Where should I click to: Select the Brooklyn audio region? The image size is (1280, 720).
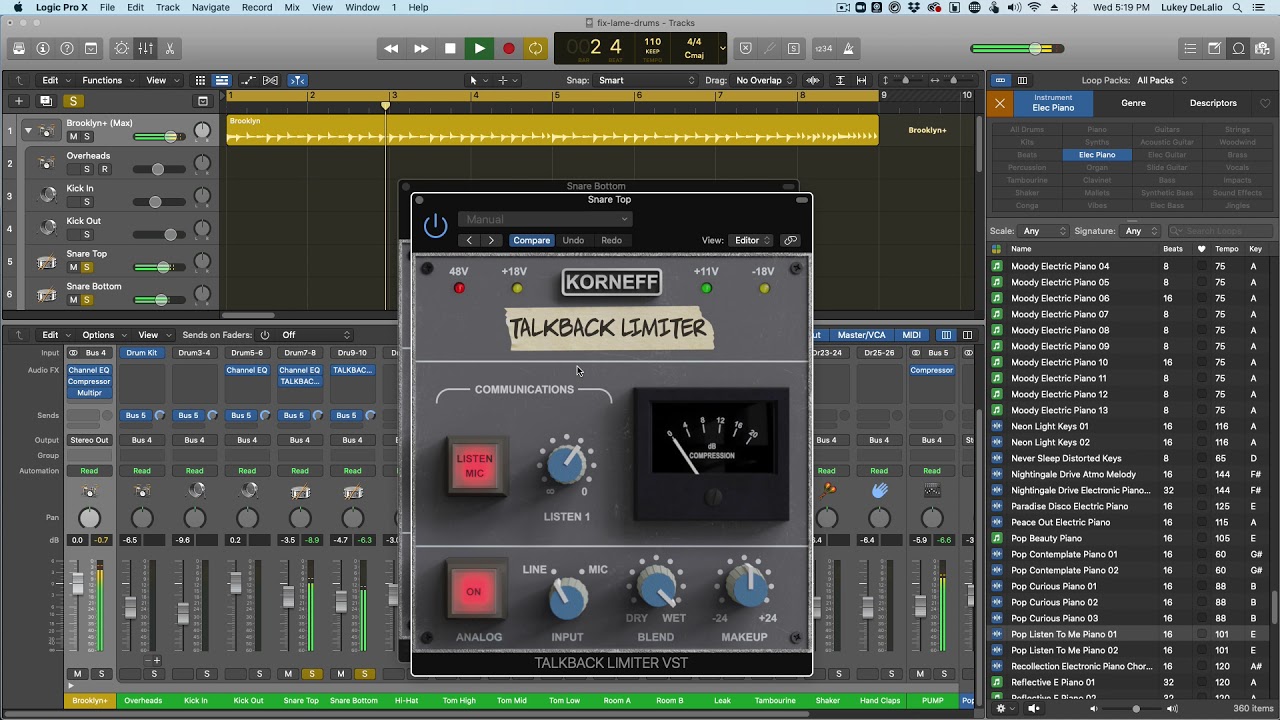(x=552, y=130)
